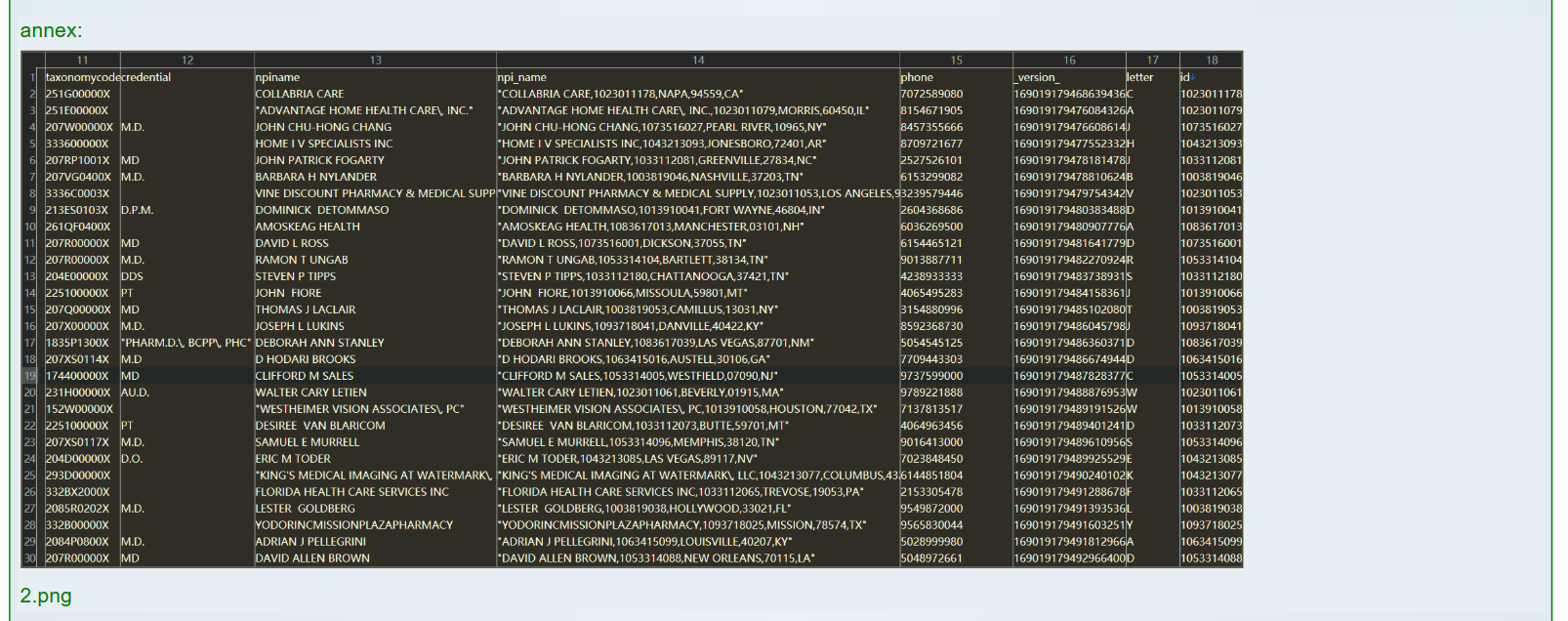The height and width of the screenshot is (621, 1568).
Task: Click the npiname cell 'DEBORAH ANN STANLEY'
Action: click(375, 343)
